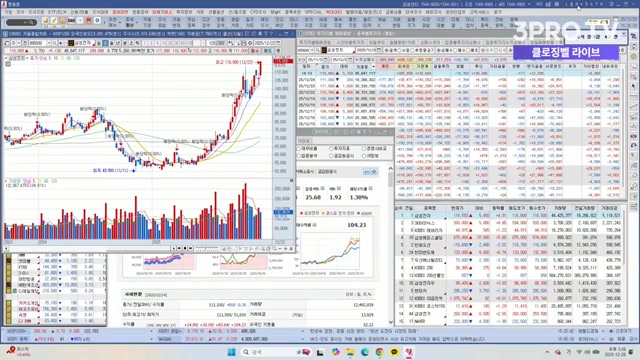Click blue KOSPI legend swatch in comparison chart
The width and height of the screenshot is (640, 360).
point(358,213)
